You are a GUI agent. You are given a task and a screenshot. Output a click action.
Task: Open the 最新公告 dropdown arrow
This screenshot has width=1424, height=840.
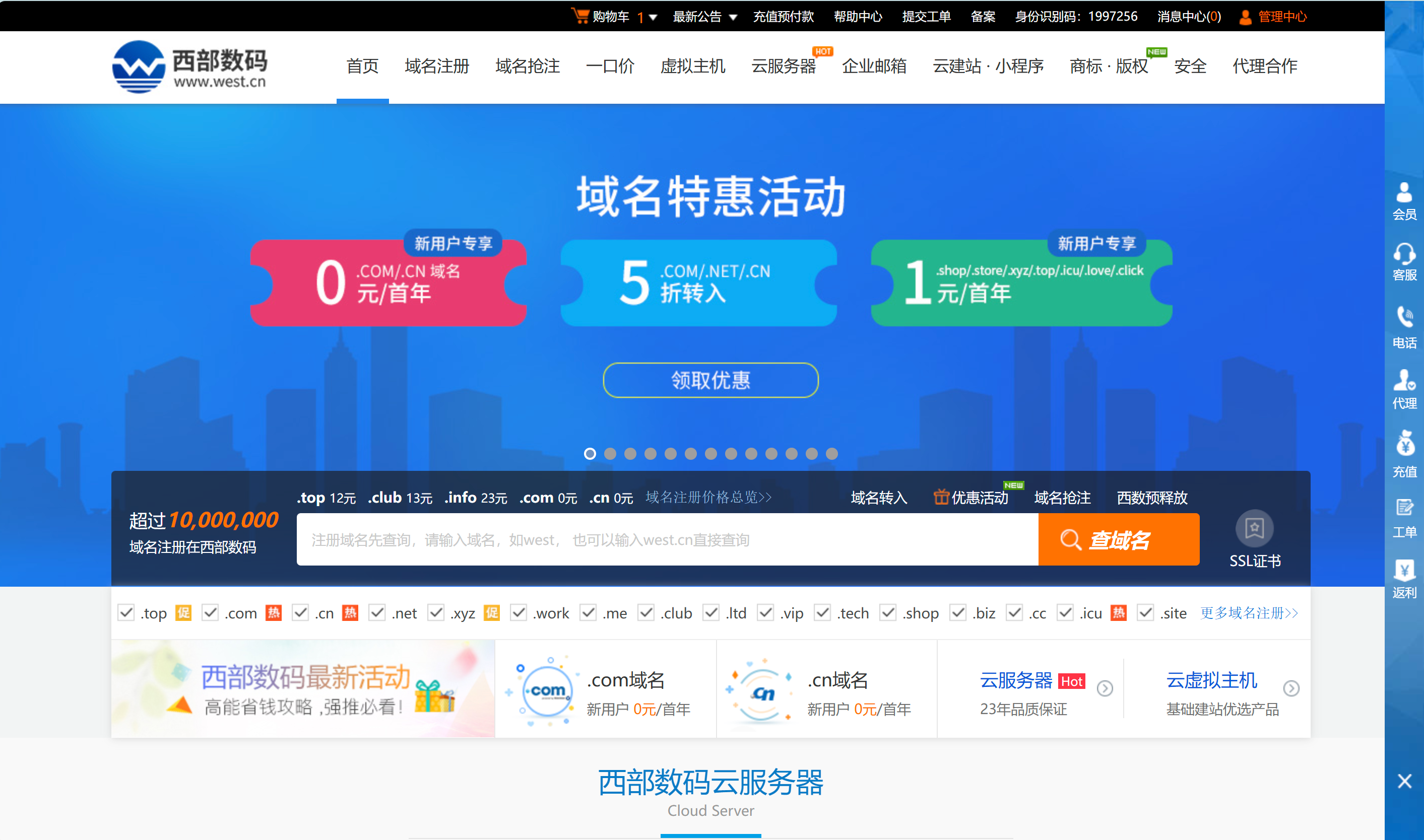click(x=734, y=17)
